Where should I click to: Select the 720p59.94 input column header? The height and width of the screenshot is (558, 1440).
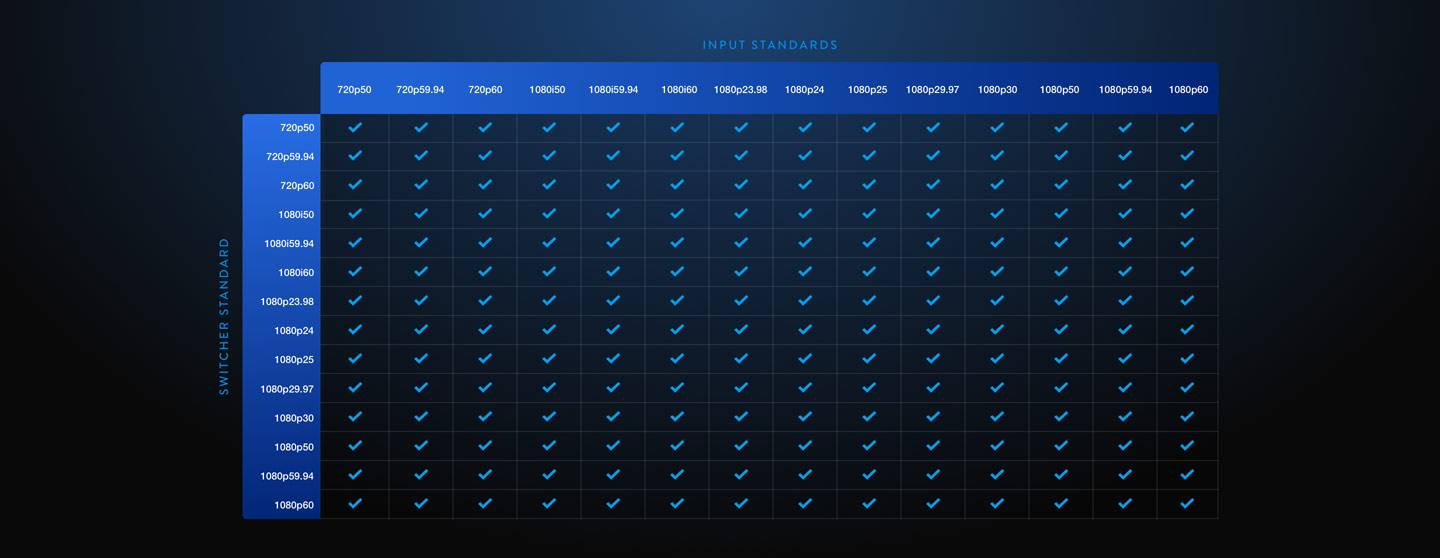pos(420,90)
